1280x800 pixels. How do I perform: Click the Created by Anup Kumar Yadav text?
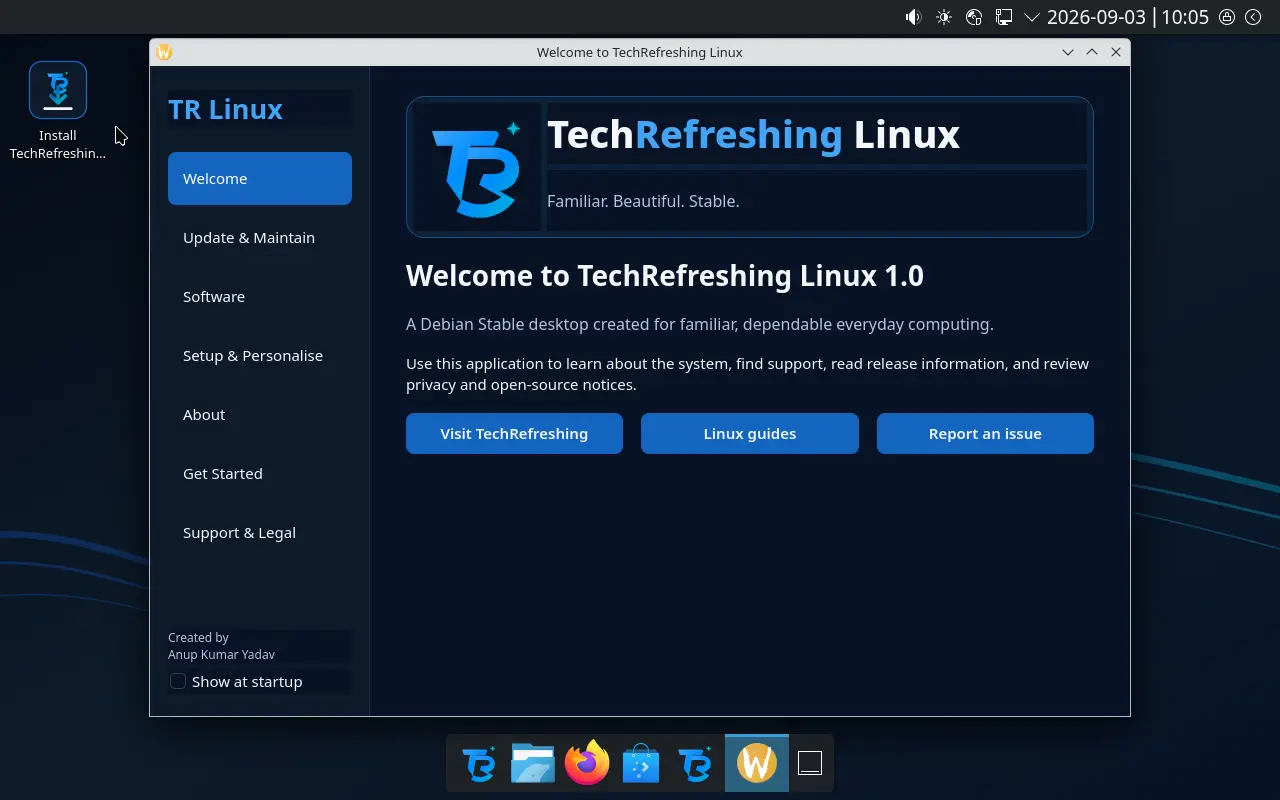click(221, 646)
